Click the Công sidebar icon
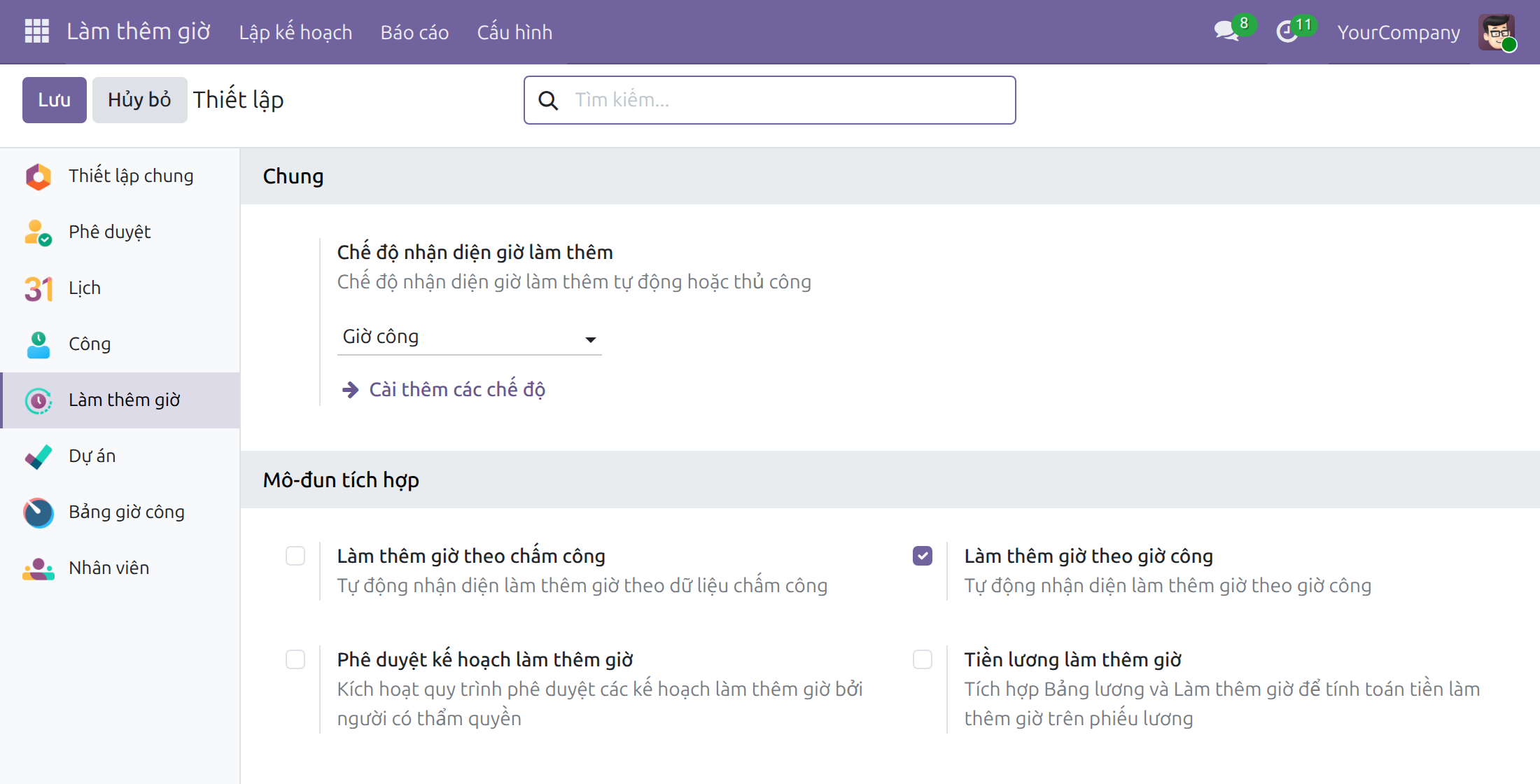 tap(38, 344)
